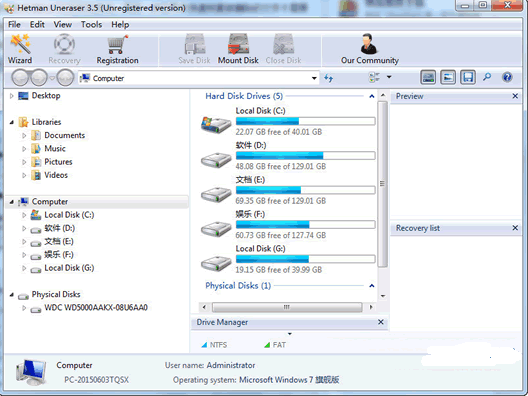This screenshot has height=396, width=528.
Task: Collapse the Computer tree node
Action: point(12,202)
